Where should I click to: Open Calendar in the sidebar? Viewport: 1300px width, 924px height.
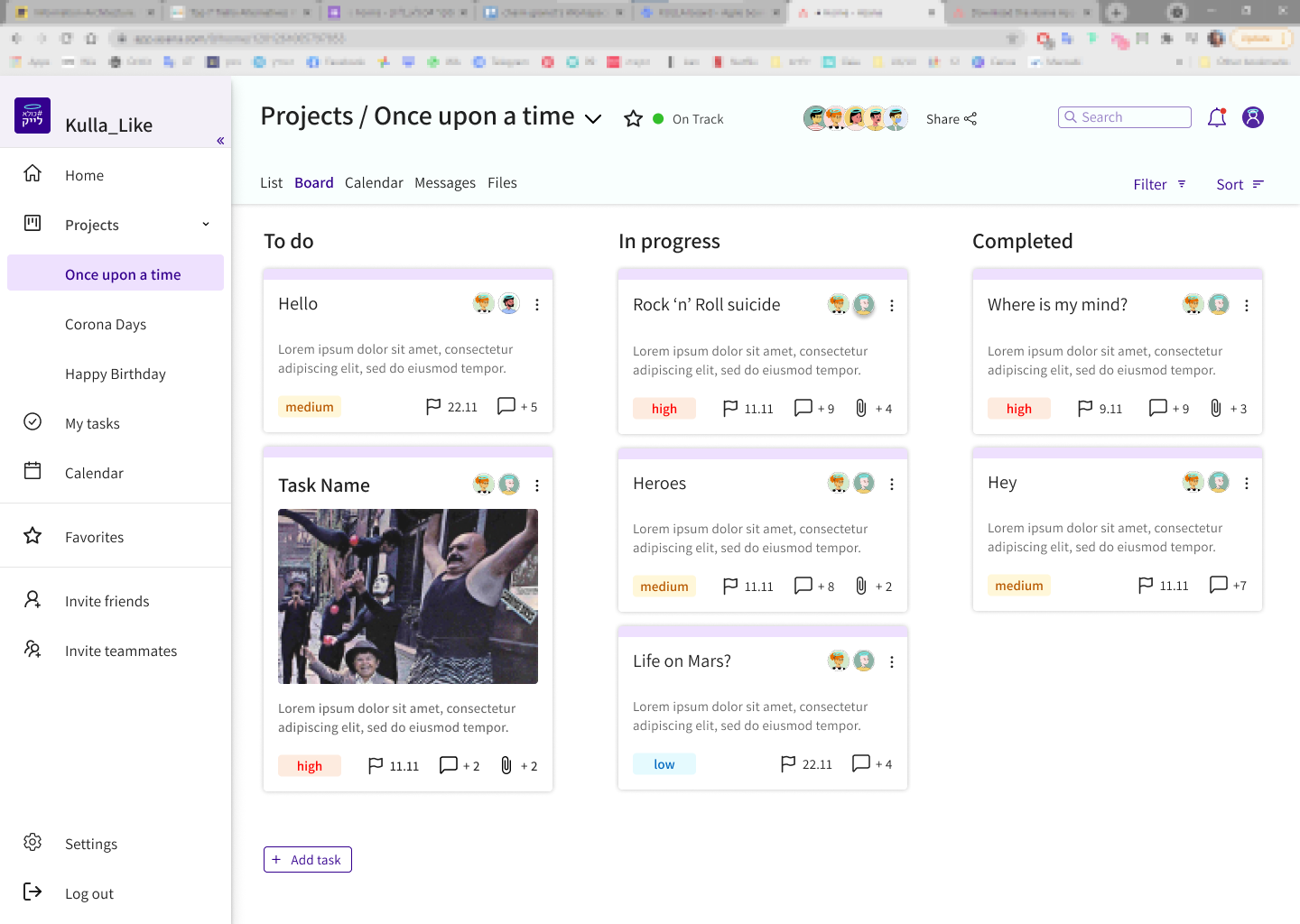[x=94, y=473]
